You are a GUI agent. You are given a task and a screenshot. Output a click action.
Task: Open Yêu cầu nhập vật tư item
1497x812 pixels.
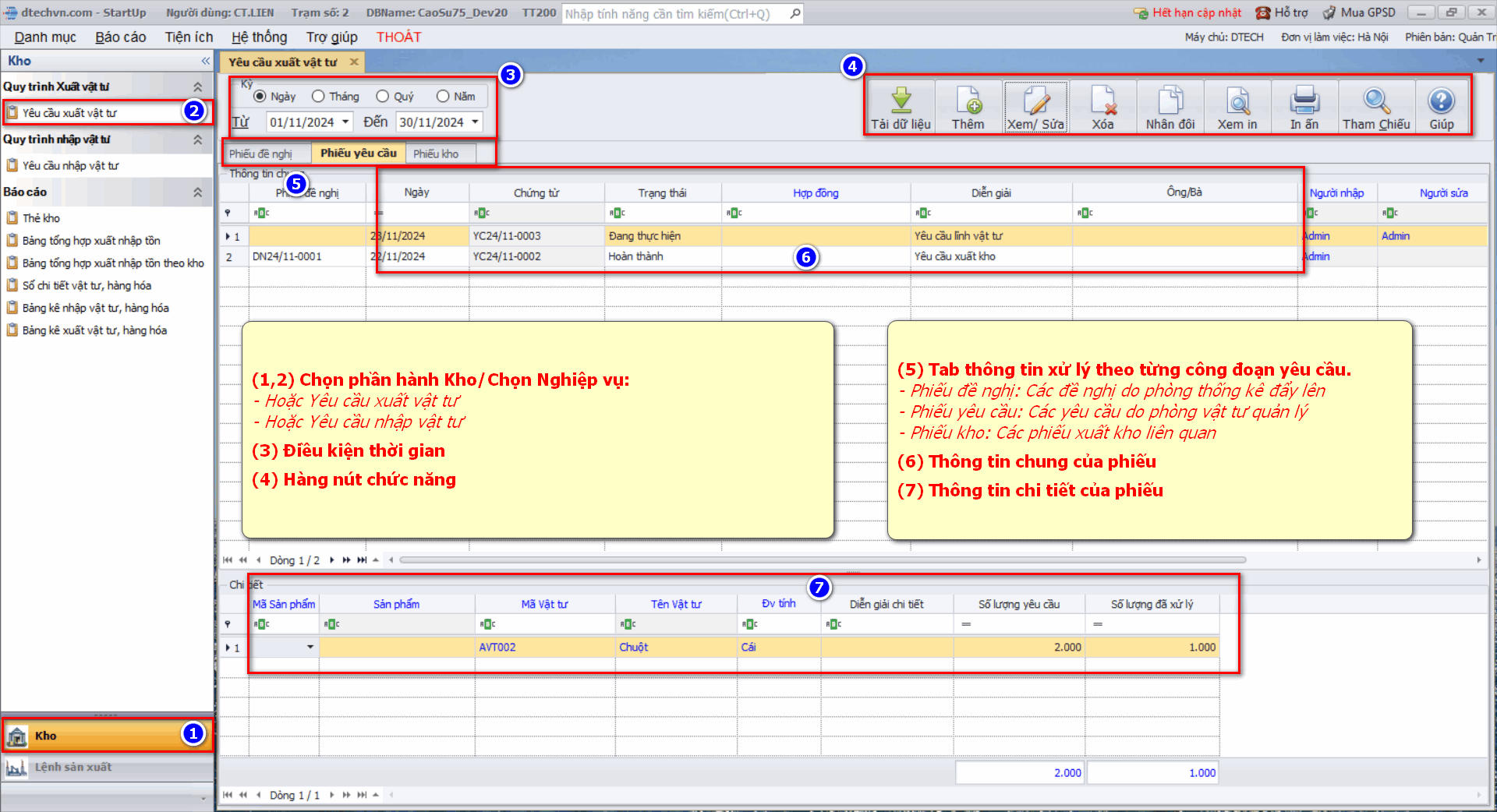pos(70,166)
